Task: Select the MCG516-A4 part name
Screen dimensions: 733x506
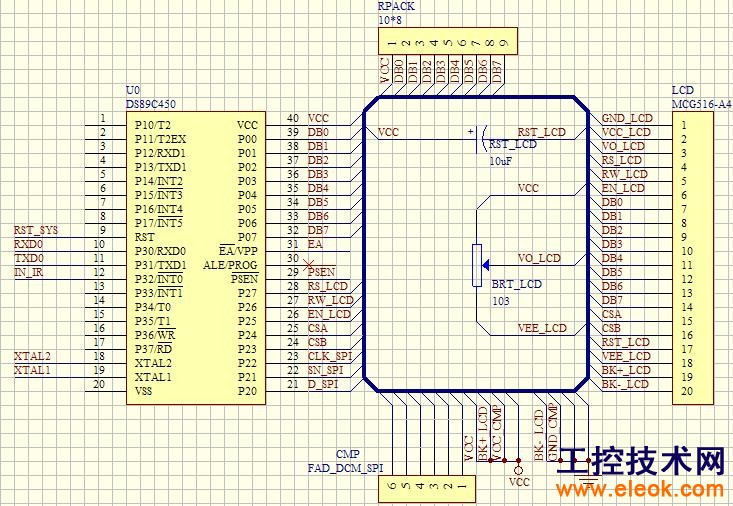Action: (x=701, y=104)
